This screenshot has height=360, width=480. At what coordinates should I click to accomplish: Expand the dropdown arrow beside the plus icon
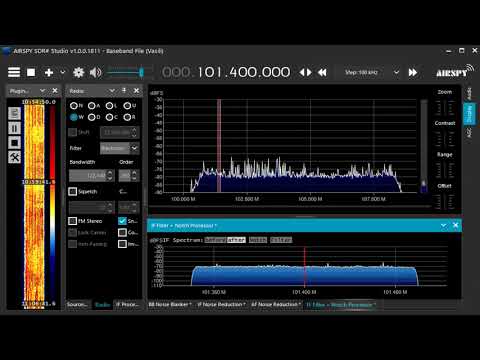click(x=62, y=72)
